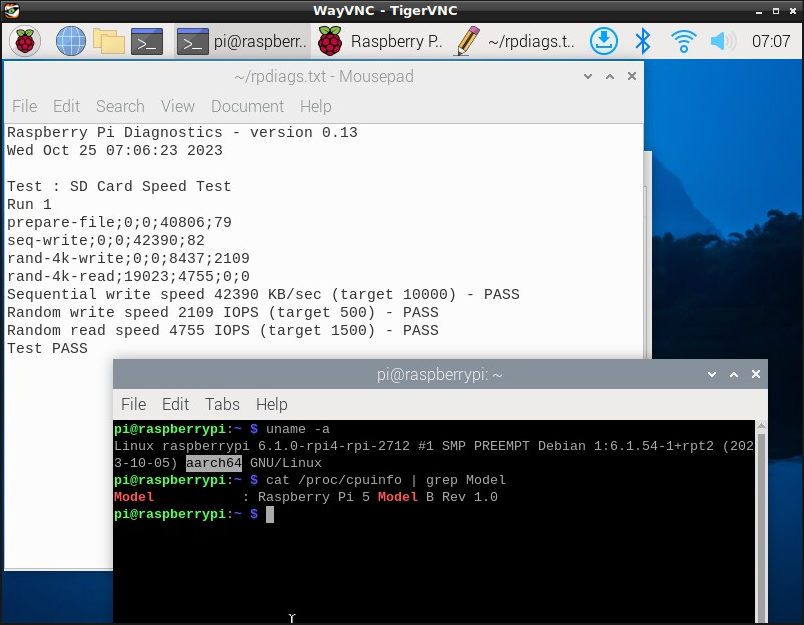Minimize Mousepad window using down chevron
804x625 pixels.
click(x=588, y=76)
